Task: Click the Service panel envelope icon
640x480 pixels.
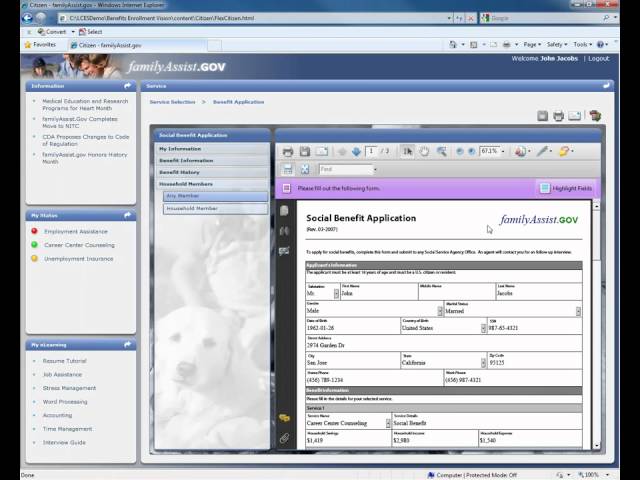Action: tap(574, 116)
